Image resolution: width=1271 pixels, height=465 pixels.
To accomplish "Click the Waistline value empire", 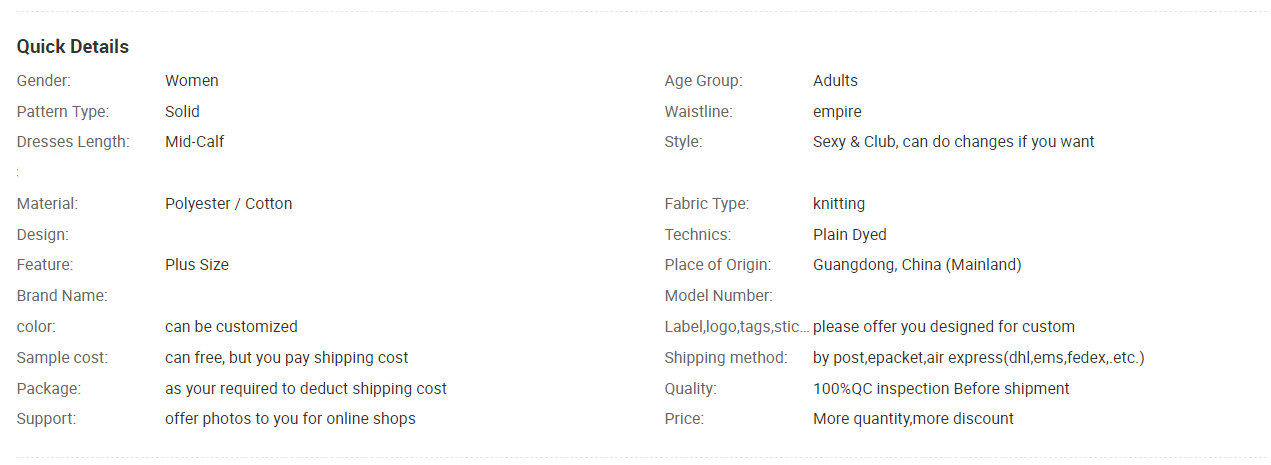I will point(837,112).
